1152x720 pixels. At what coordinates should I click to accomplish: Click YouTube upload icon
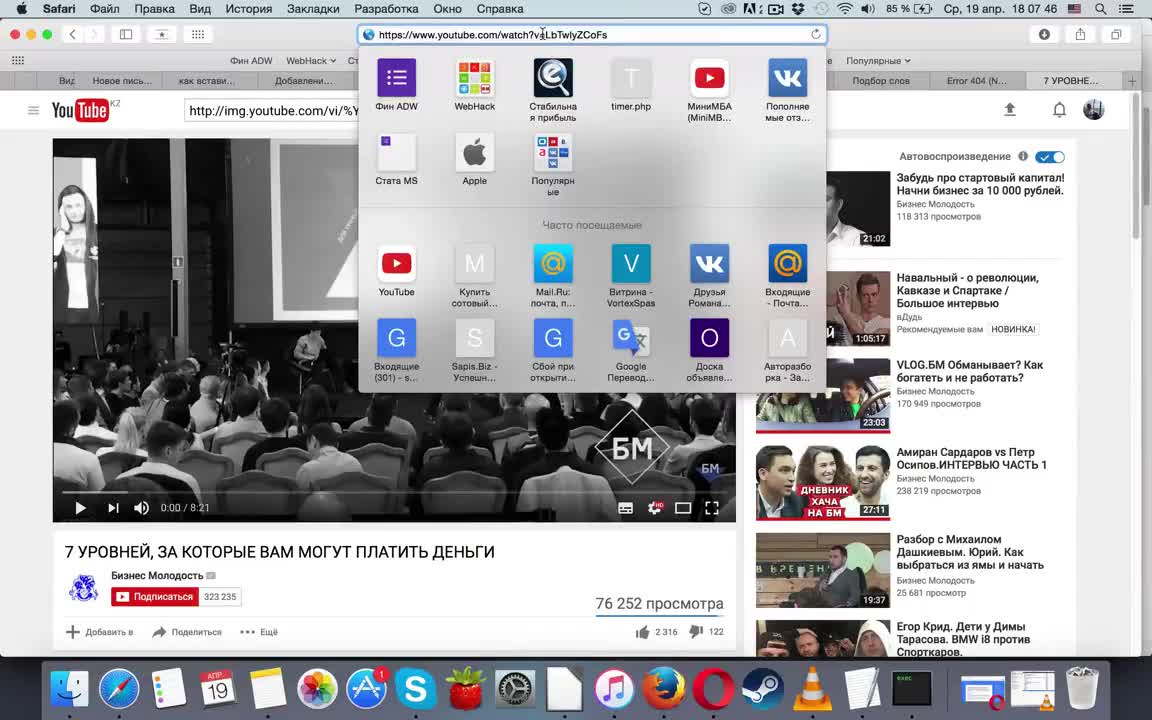point(1010,110)
